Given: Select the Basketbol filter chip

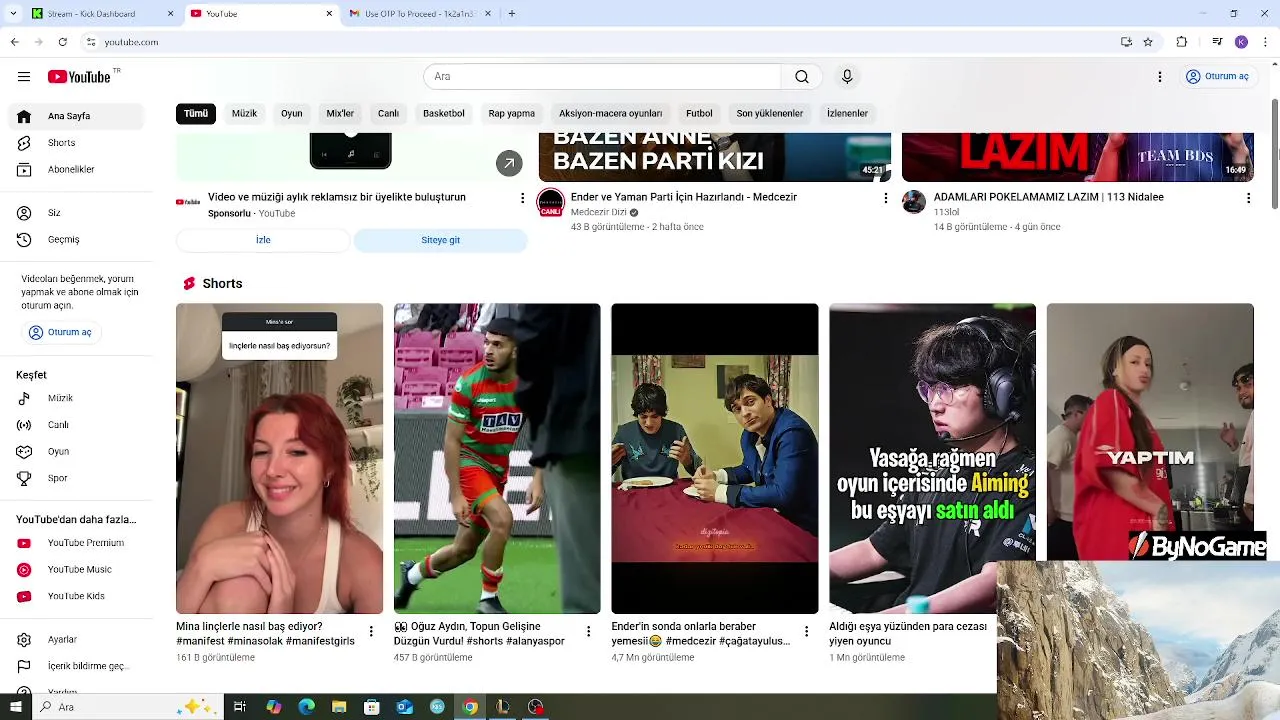Looking at the screenshot, I should tap(444, 114).
